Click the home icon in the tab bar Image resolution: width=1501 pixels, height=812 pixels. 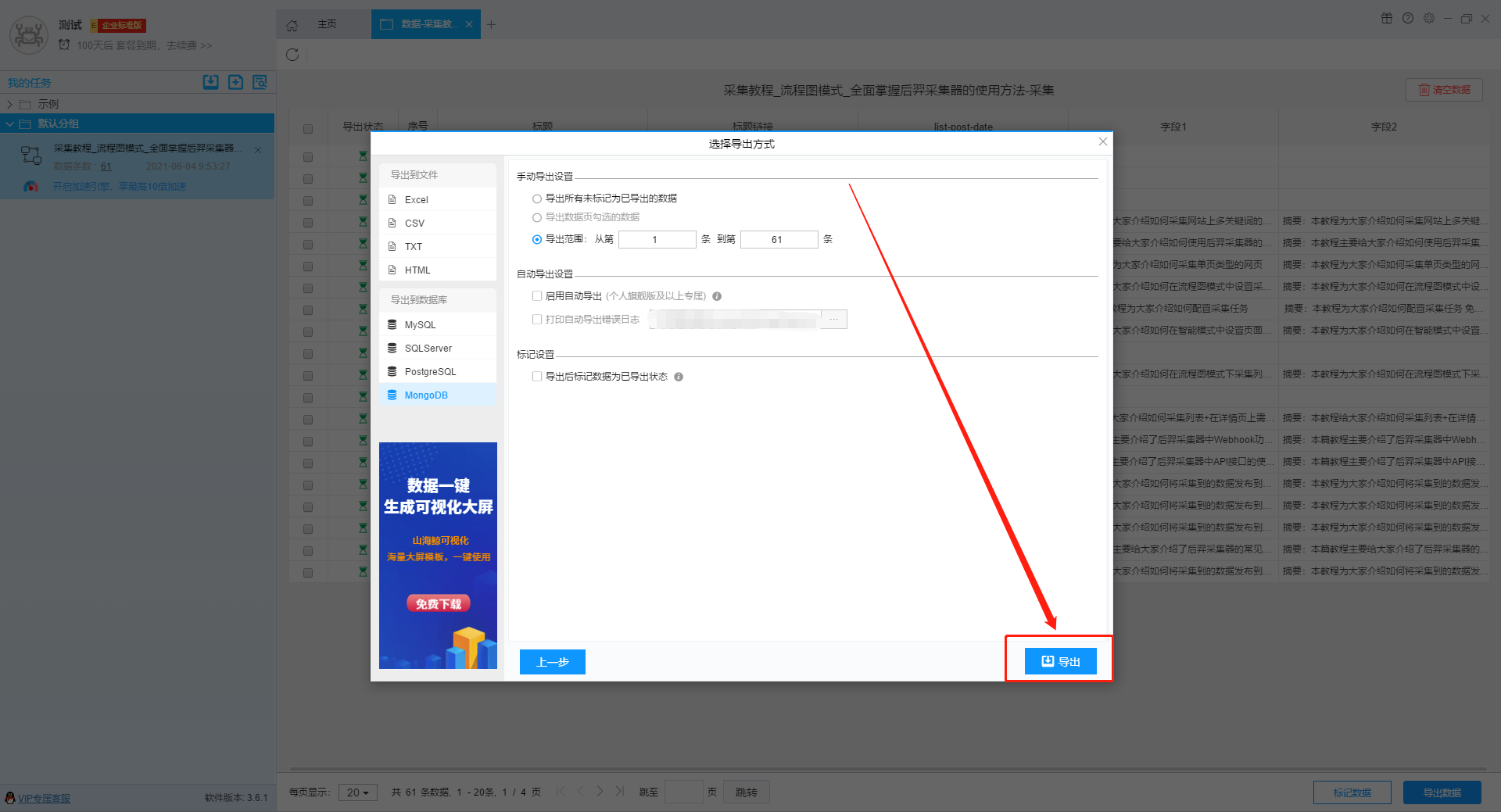292,25
